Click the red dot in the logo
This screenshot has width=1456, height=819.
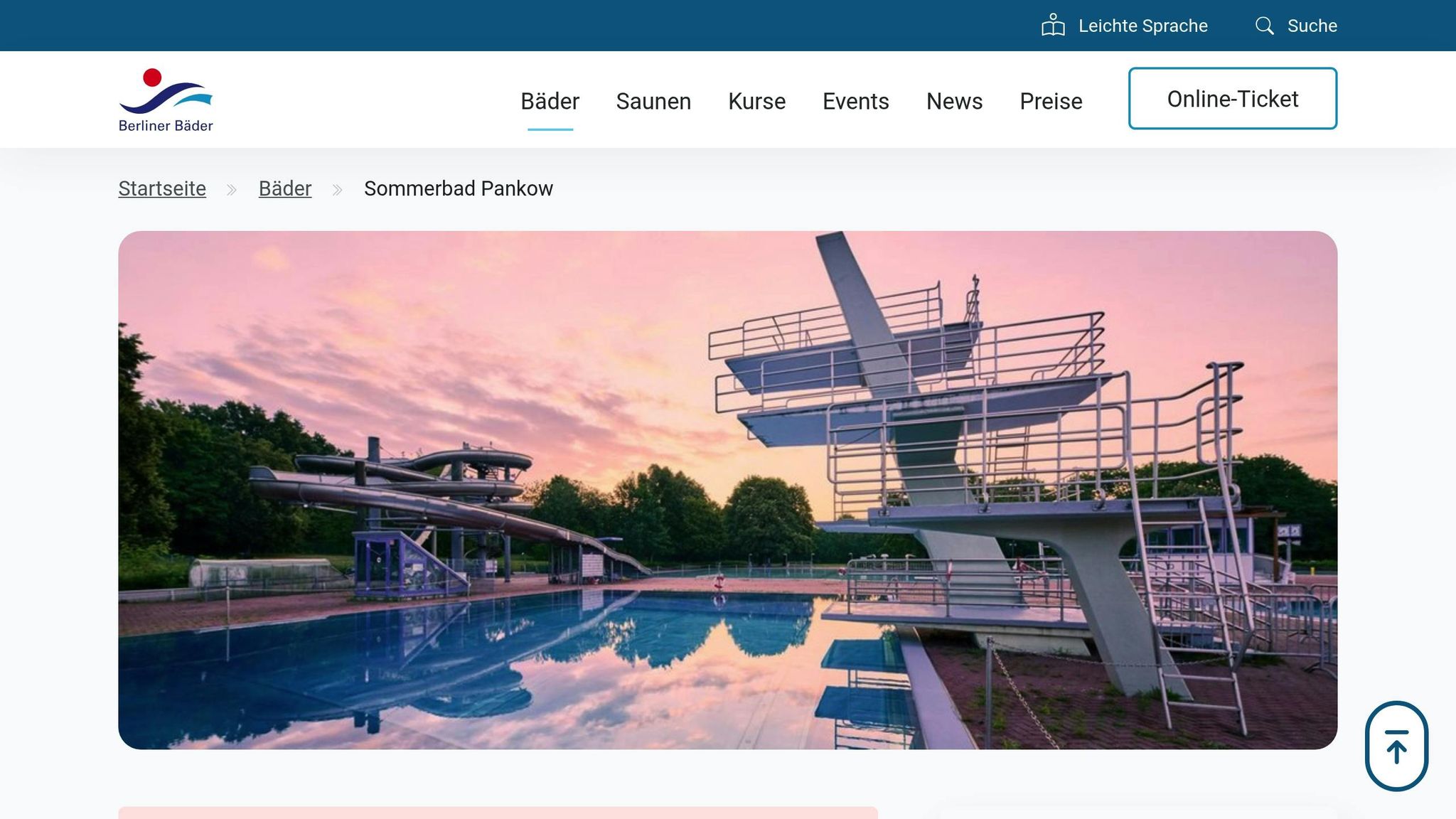151,76
